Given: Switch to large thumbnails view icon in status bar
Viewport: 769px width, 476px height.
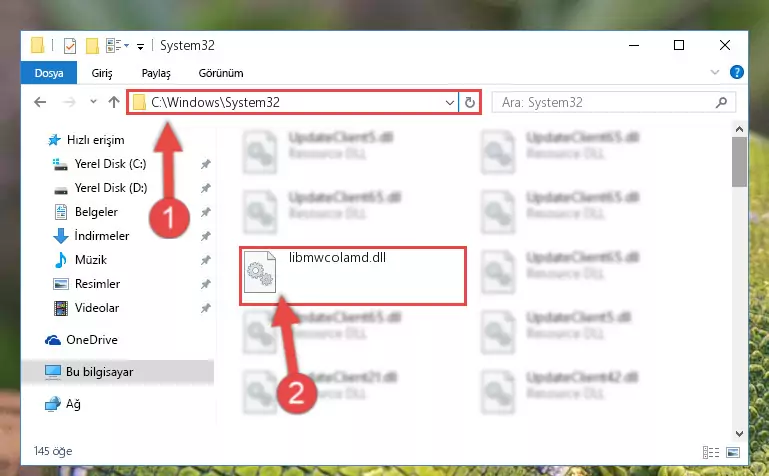Looking at the screenshot, I should click(x=733, y=452).
